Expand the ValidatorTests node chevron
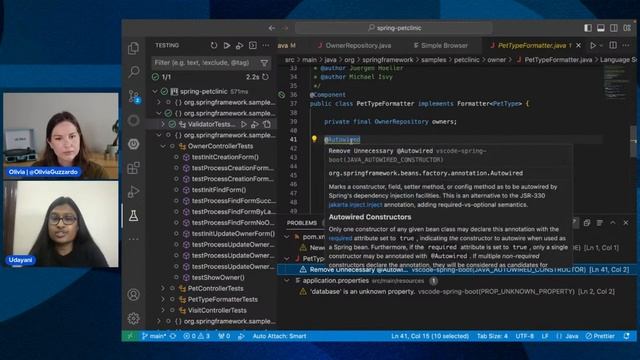640x360 pixels. 163,124
